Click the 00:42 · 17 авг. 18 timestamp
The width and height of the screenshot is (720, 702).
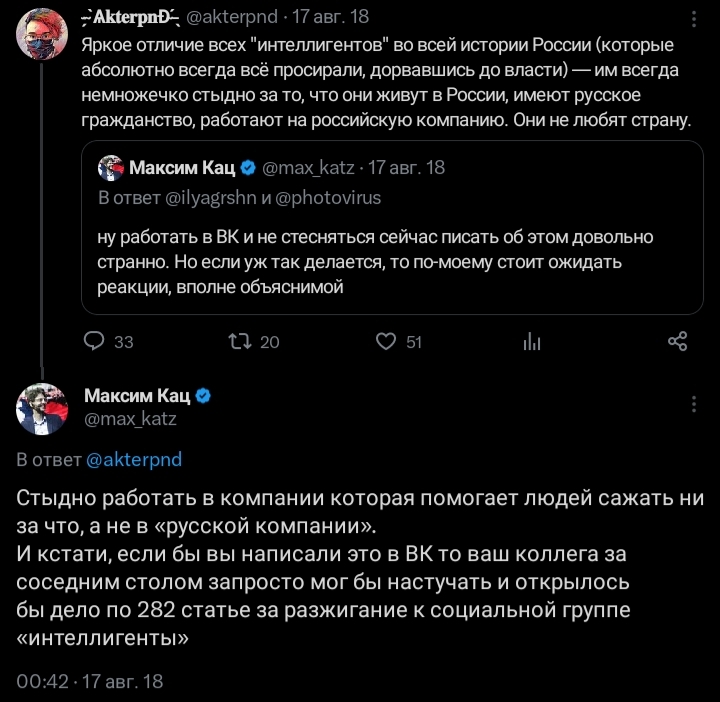pos(90,682)
